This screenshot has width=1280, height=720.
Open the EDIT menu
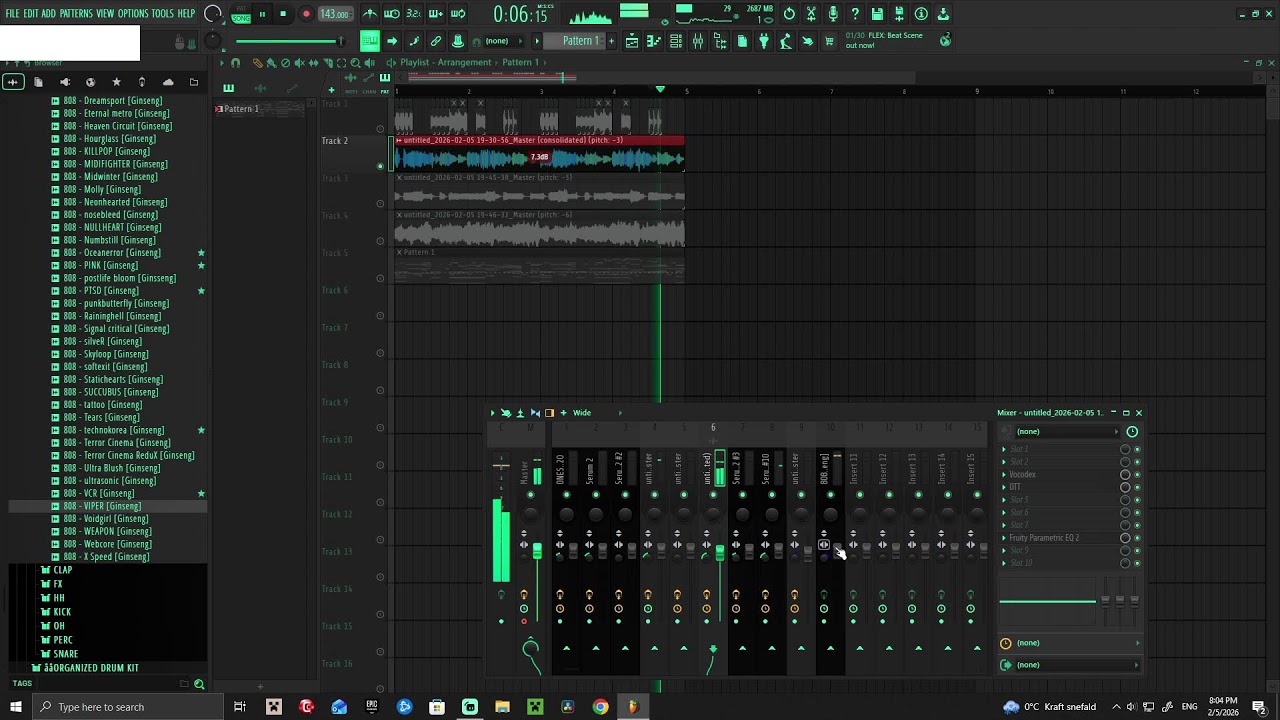click(x=31, y=14)
